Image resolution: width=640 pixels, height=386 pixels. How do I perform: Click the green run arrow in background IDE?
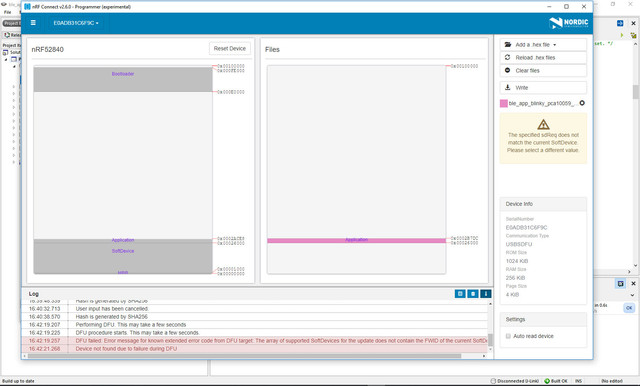(622, 35)
